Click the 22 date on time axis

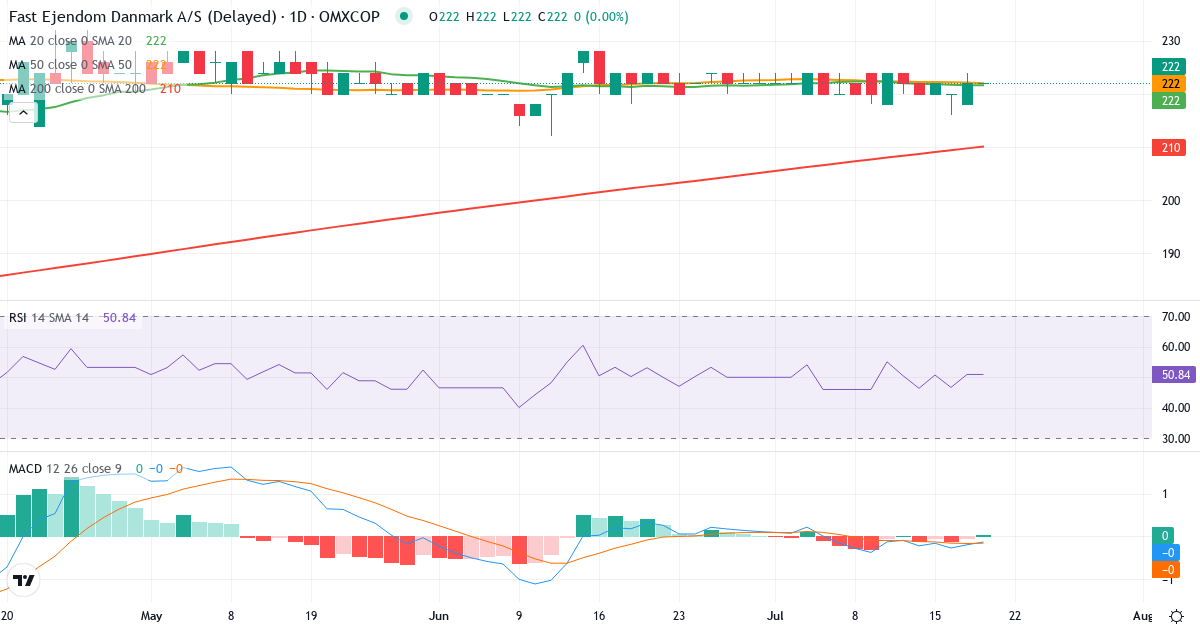click(x=1014, y=615)
